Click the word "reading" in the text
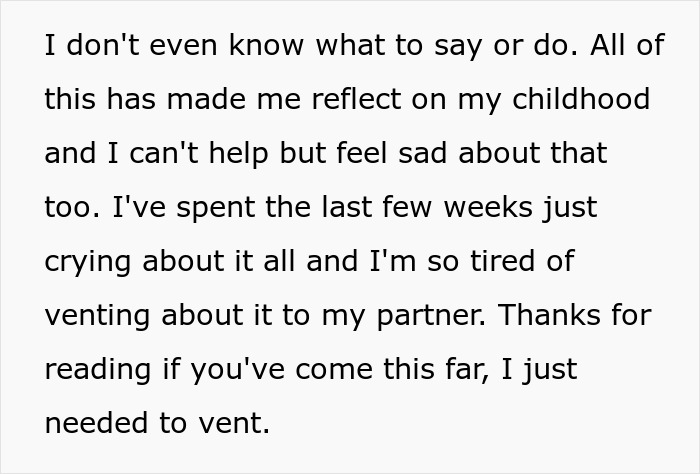This screenshot has width=700, height=474. 91,370
